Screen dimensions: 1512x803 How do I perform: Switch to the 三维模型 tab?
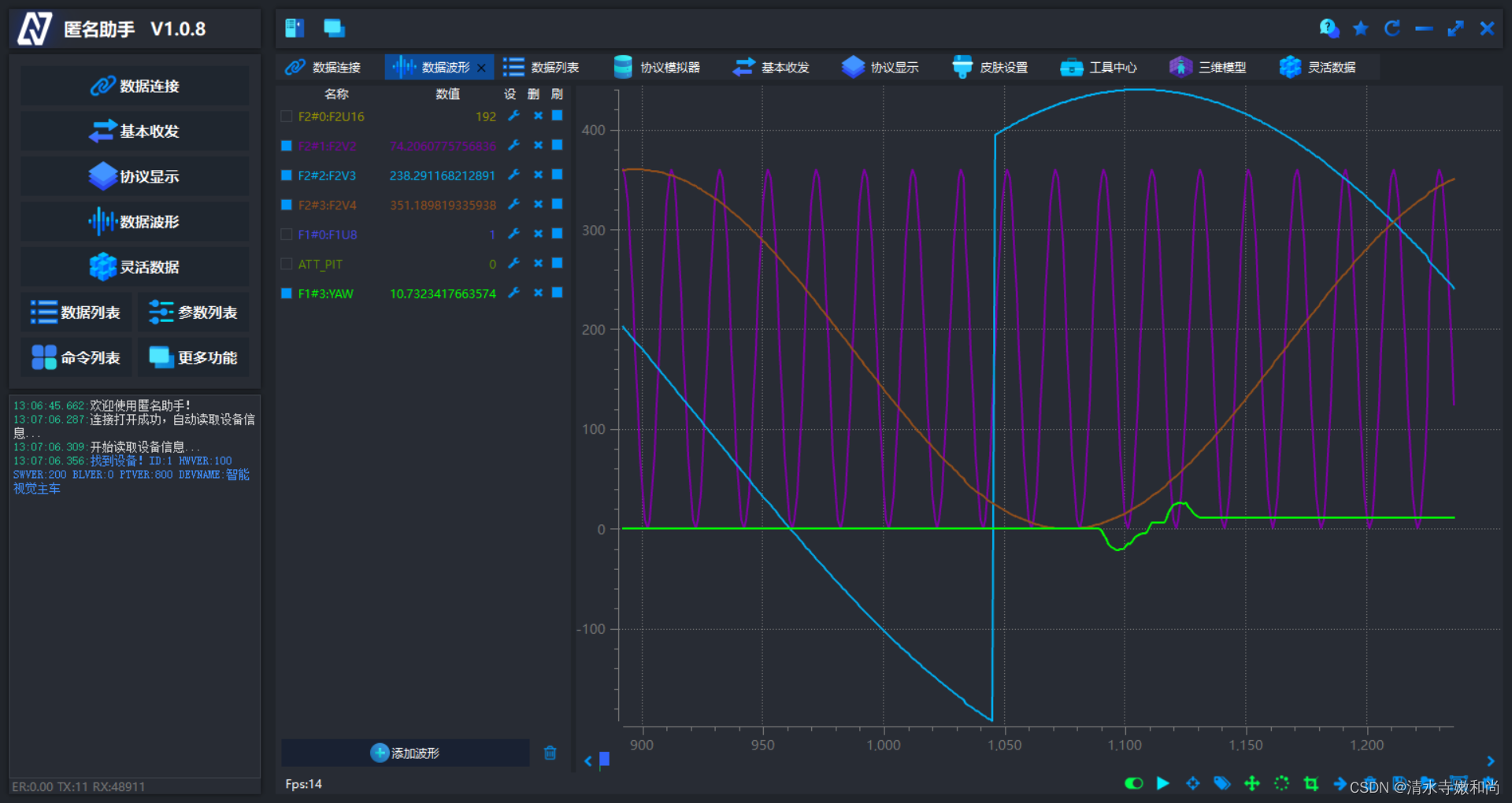point(1208,67)
